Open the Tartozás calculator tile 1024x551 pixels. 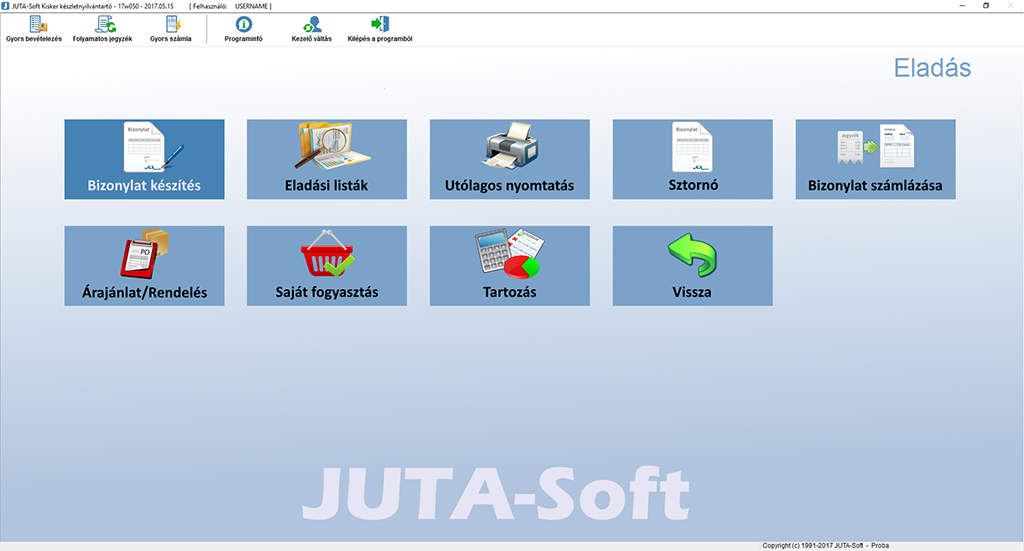(509, 266)
